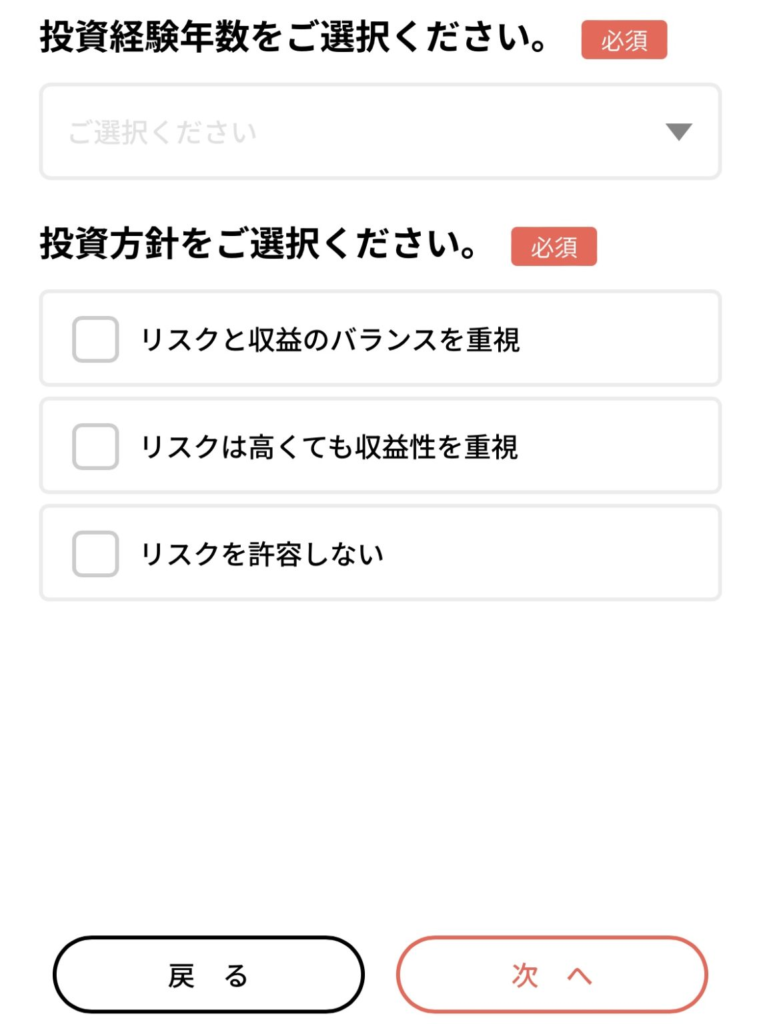Viewport: 761px width, 1024px height.
Task: Click the 投資方針をご選択ください heading
Action: click(x=260, y=246)
